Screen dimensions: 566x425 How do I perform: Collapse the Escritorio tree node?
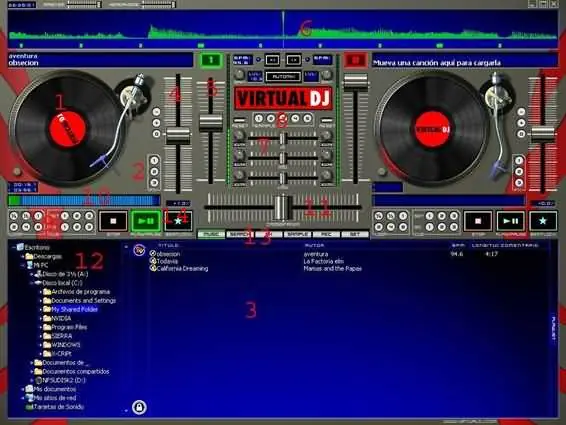click(x=14, y=248)
